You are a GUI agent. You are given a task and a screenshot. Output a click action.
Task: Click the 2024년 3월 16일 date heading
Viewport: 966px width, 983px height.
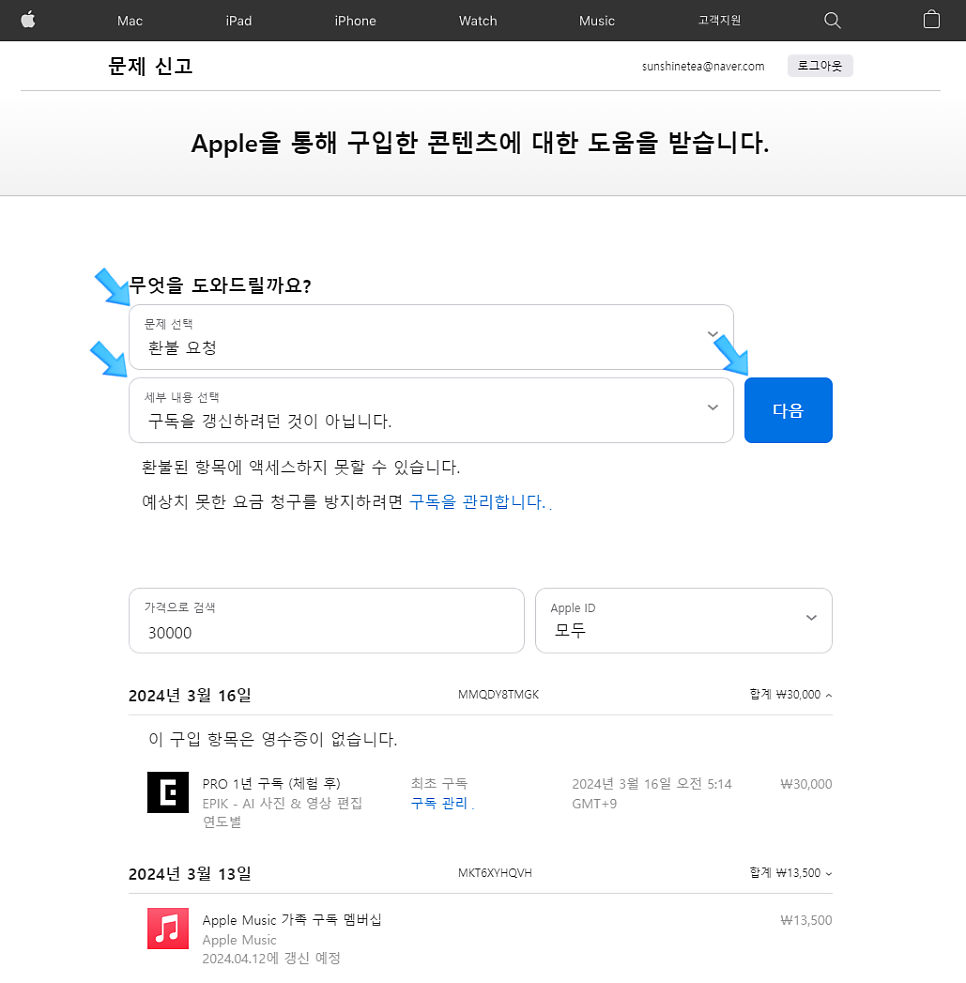click(x=190, y=695)
